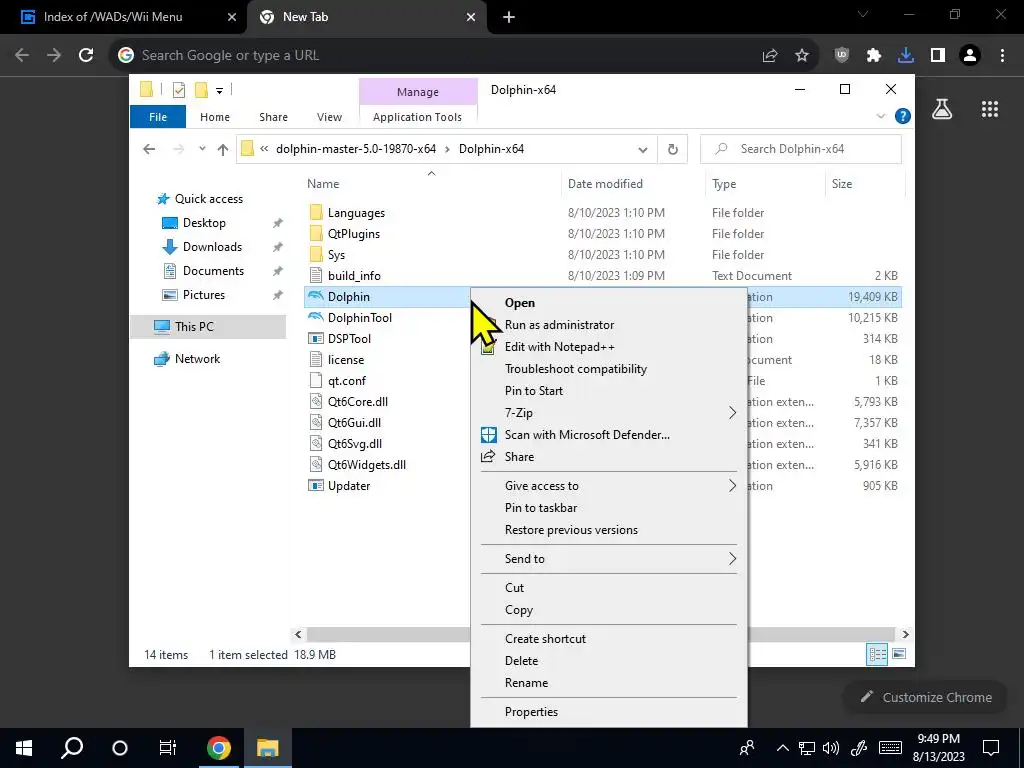This screenshot has height=768, width=1024.
Task: Click Share this page icon in Chrome
Action: 770,56
